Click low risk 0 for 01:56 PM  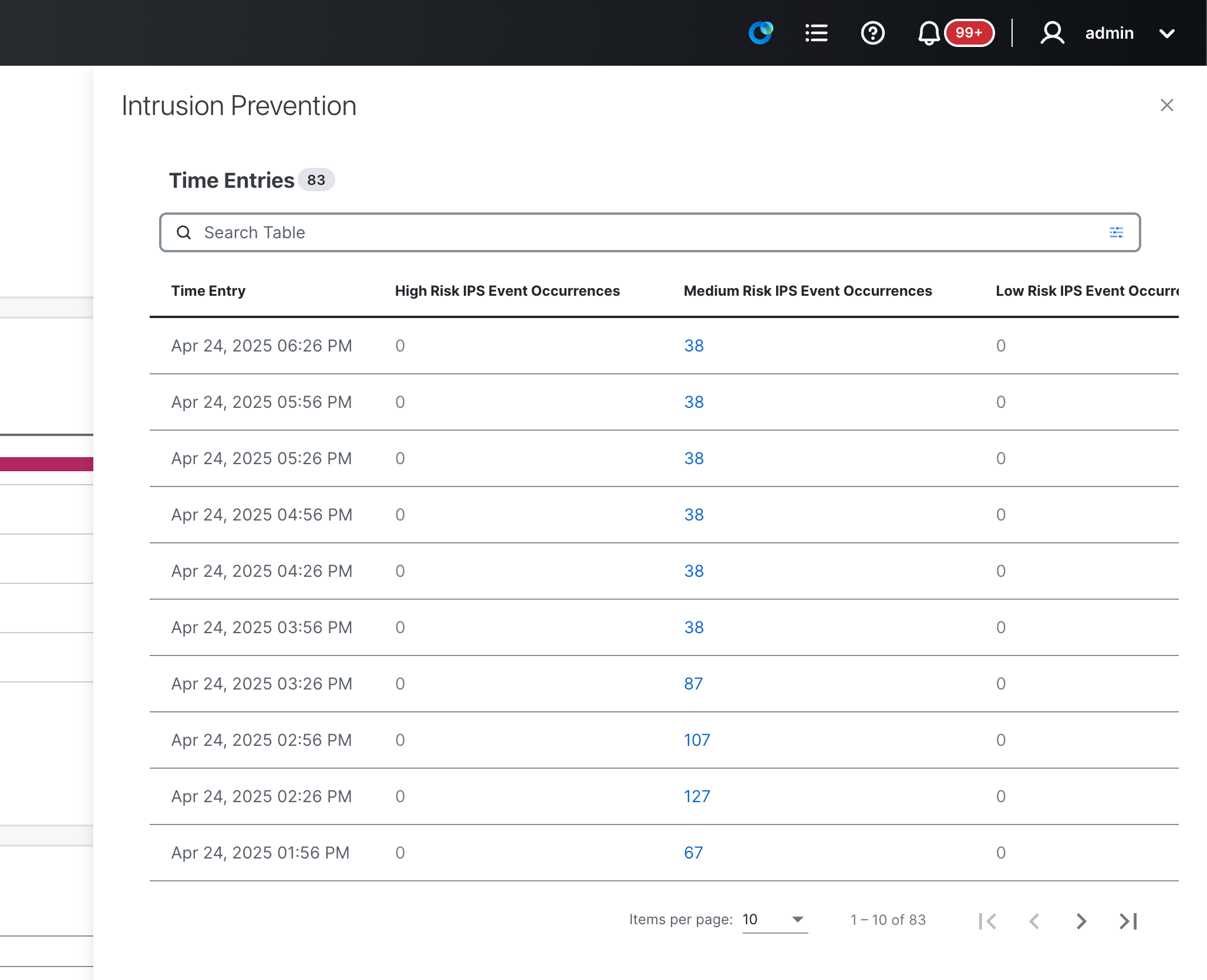1001,853
